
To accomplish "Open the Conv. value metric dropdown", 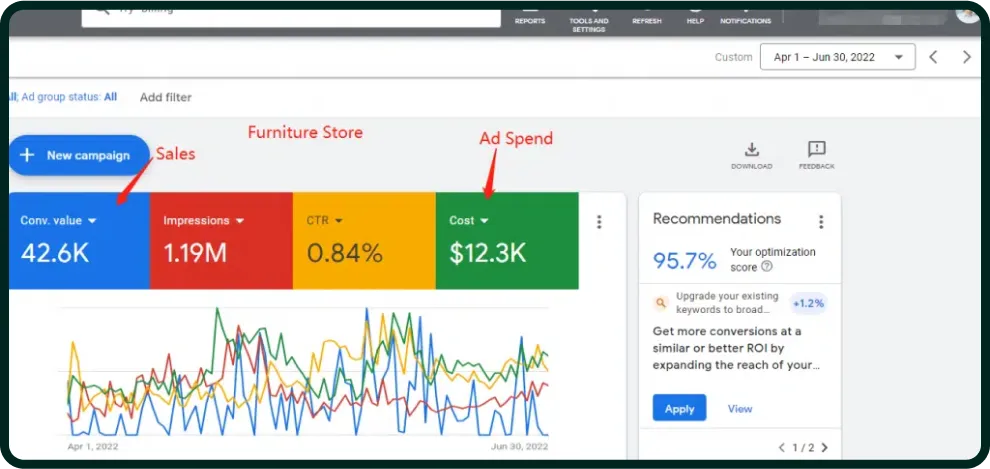I will point(58,221).
